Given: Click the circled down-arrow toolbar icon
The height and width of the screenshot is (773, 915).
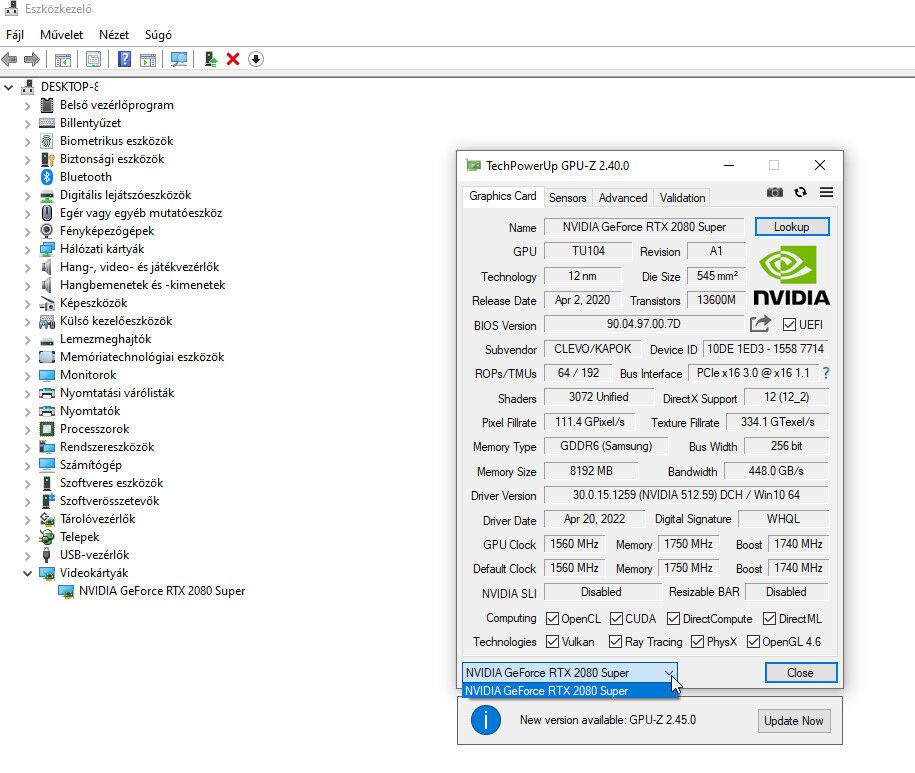Looking at the screenshot, I should click(256, 59).
